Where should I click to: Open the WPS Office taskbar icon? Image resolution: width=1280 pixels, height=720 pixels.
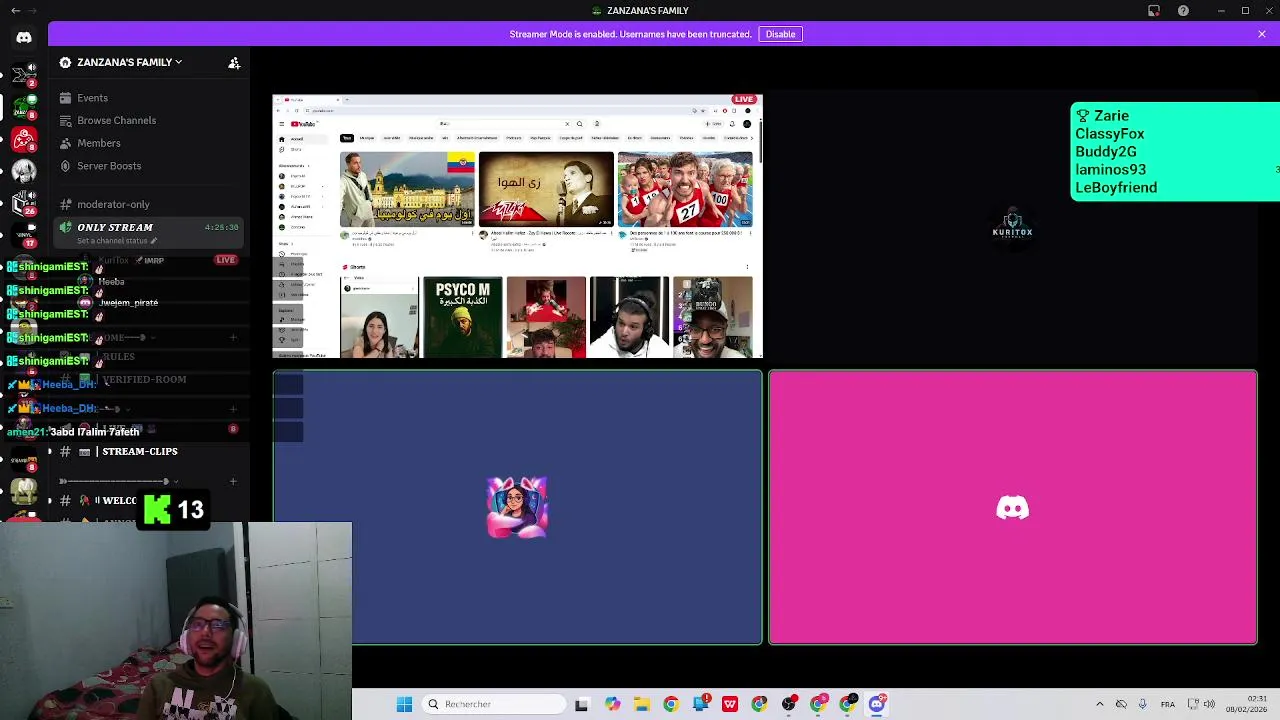730,704
